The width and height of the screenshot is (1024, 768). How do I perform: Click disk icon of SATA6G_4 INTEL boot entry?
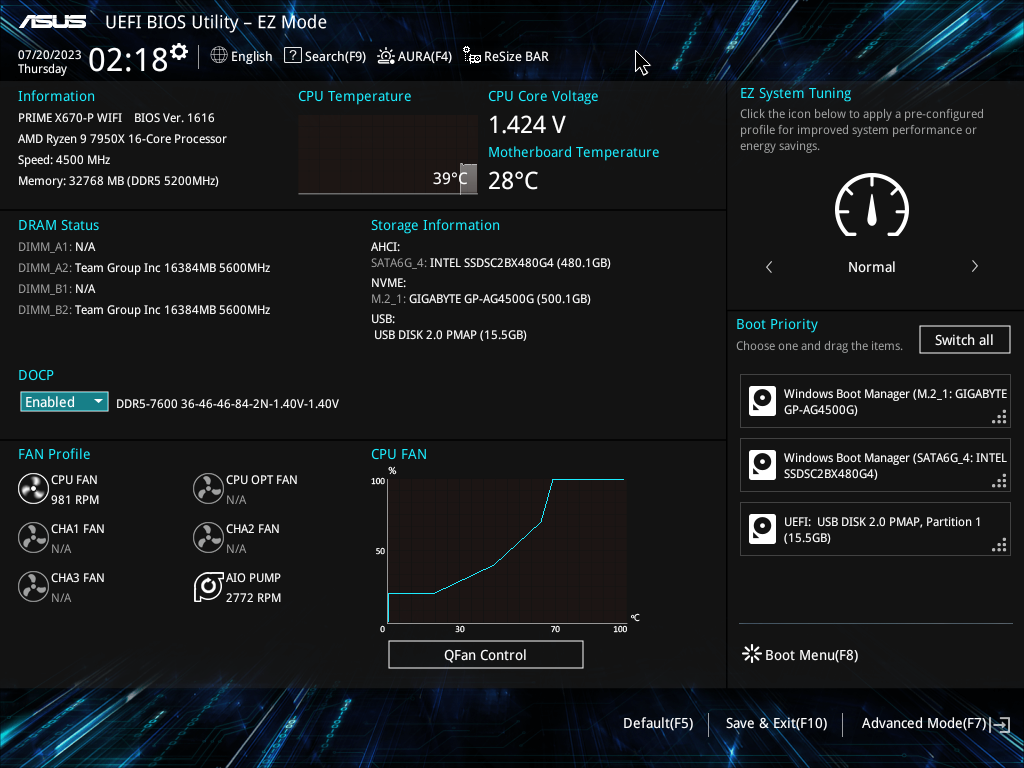(x=762, y=465)
